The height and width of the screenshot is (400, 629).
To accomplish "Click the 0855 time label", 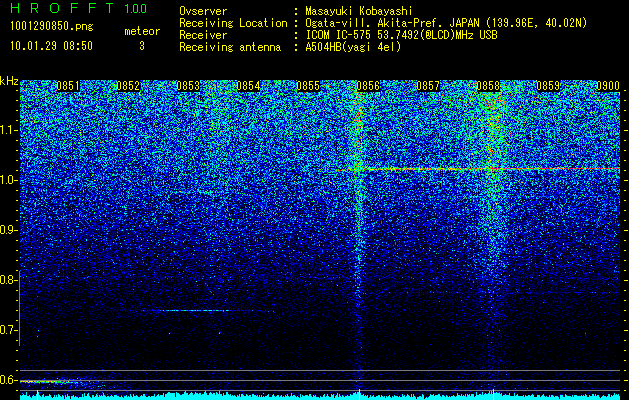I will point(308,86).
